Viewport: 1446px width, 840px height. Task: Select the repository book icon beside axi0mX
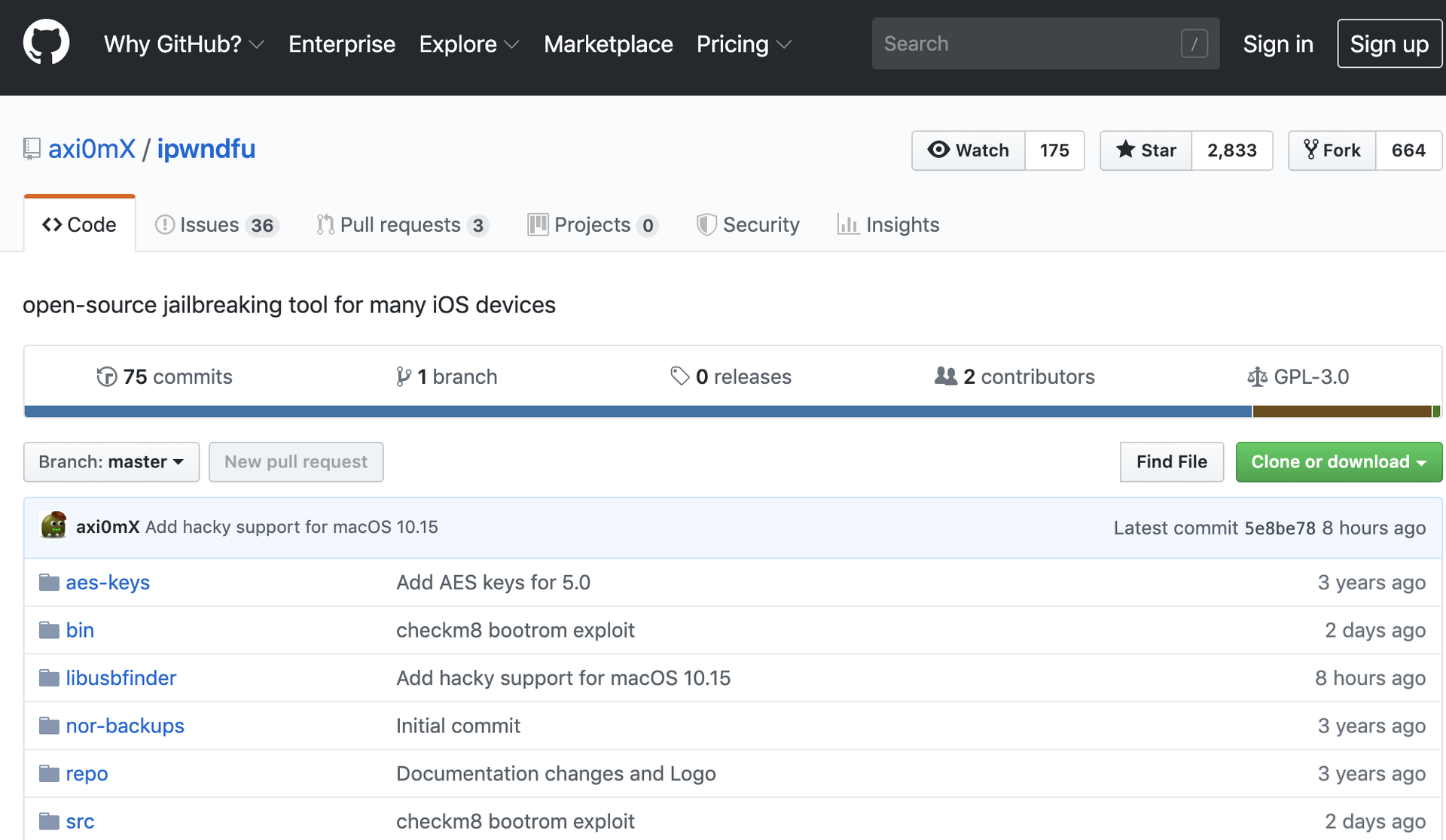click(x=32, y=149)
